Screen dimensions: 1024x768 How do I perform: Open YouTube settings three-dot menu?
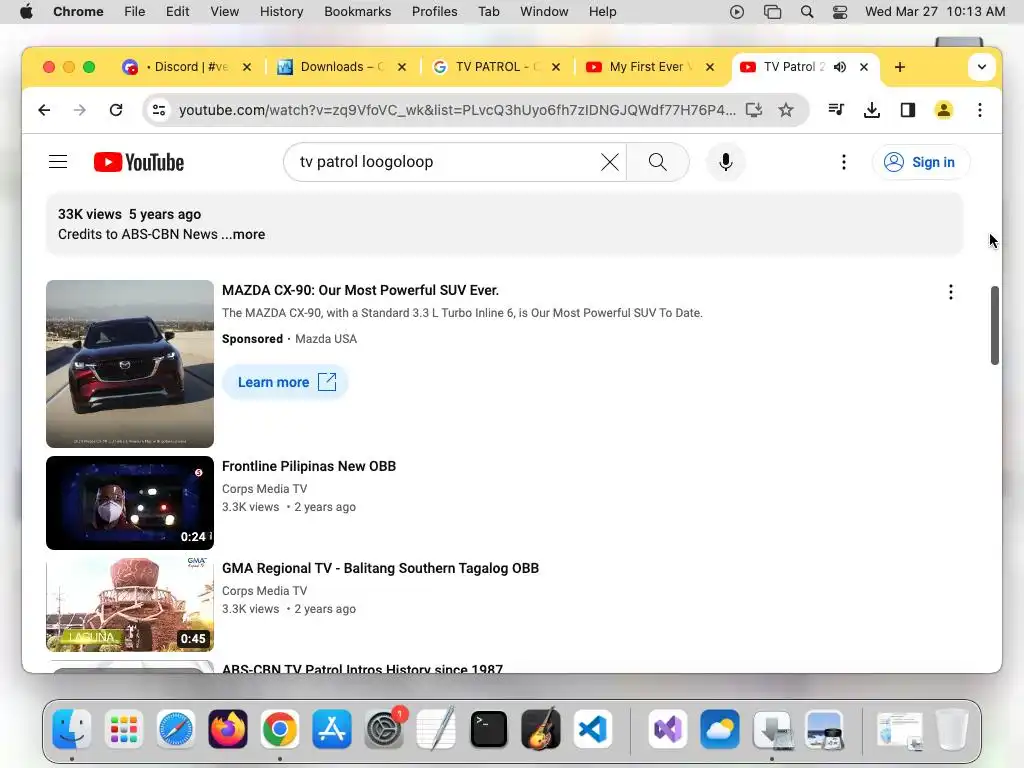coord(844,162)
